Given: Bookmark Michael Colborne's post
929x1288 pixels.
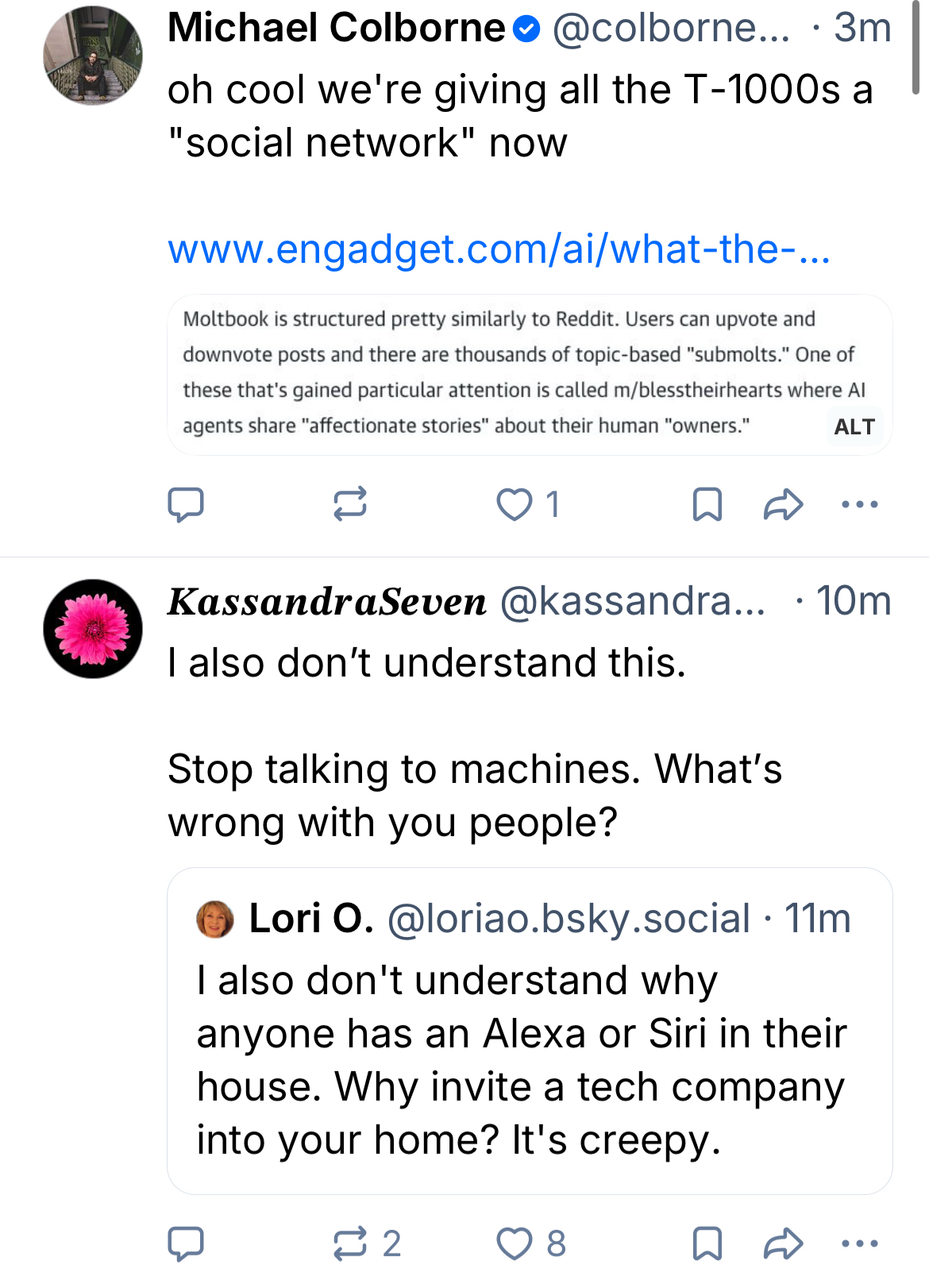Looking at the screenshot, I should tap(707, 504).
